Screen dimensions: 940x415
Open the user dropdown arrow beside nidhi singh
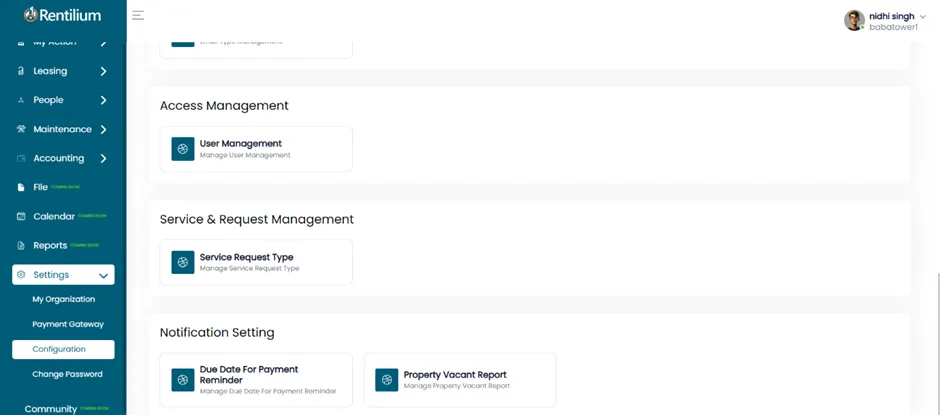tap(923, 17)
